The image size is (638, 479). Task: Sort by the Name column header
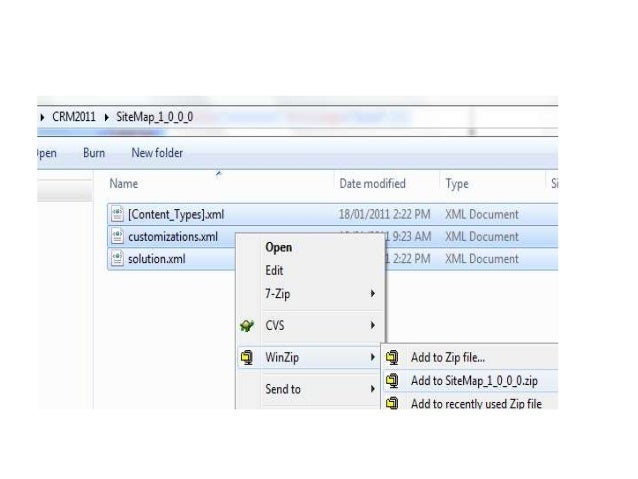pyautogui.click(x=124, y=184)
